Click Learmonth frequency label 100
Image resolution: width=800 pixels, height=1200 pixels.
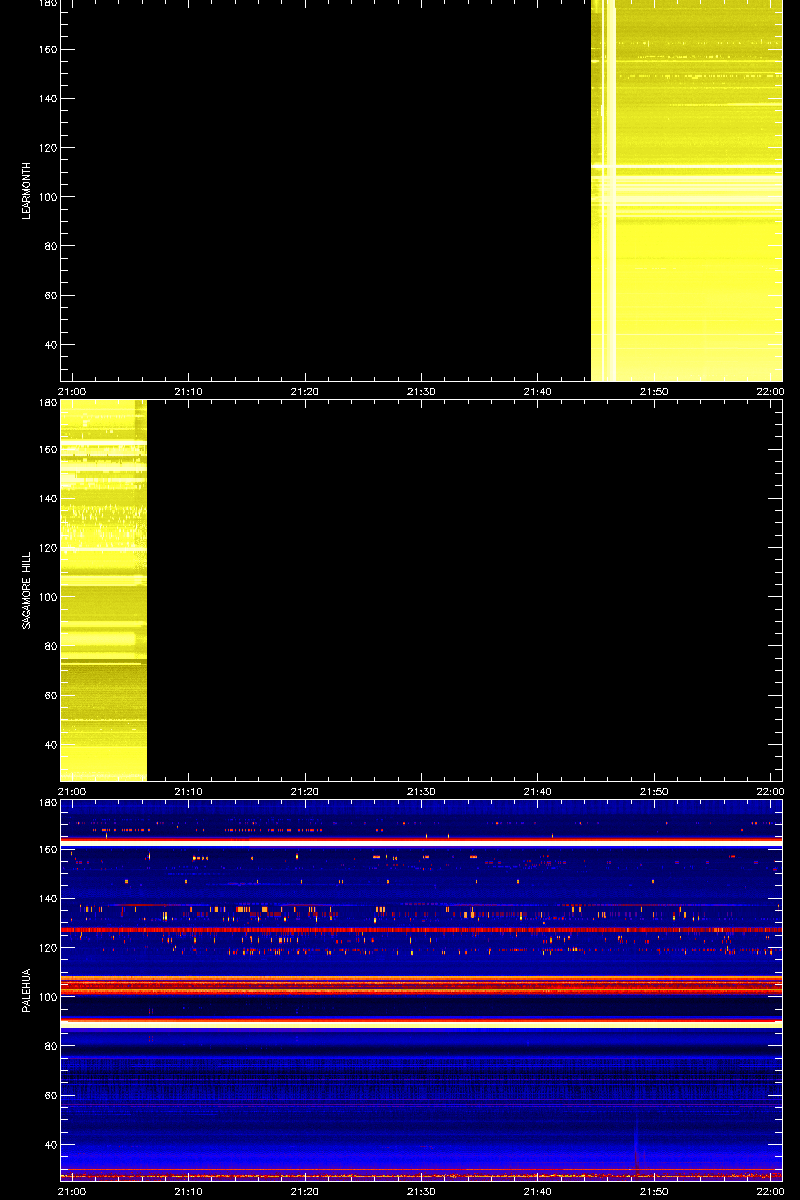[x=46, y=197]
